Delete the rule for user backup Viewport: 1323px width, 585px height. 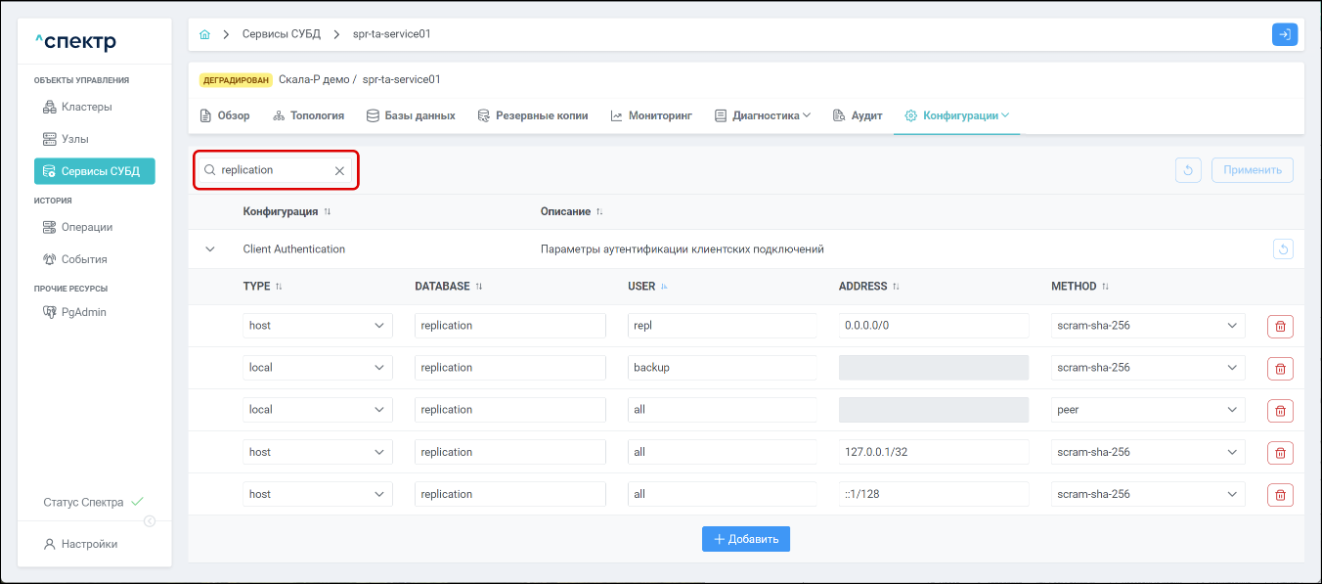tap(1280, 369)
